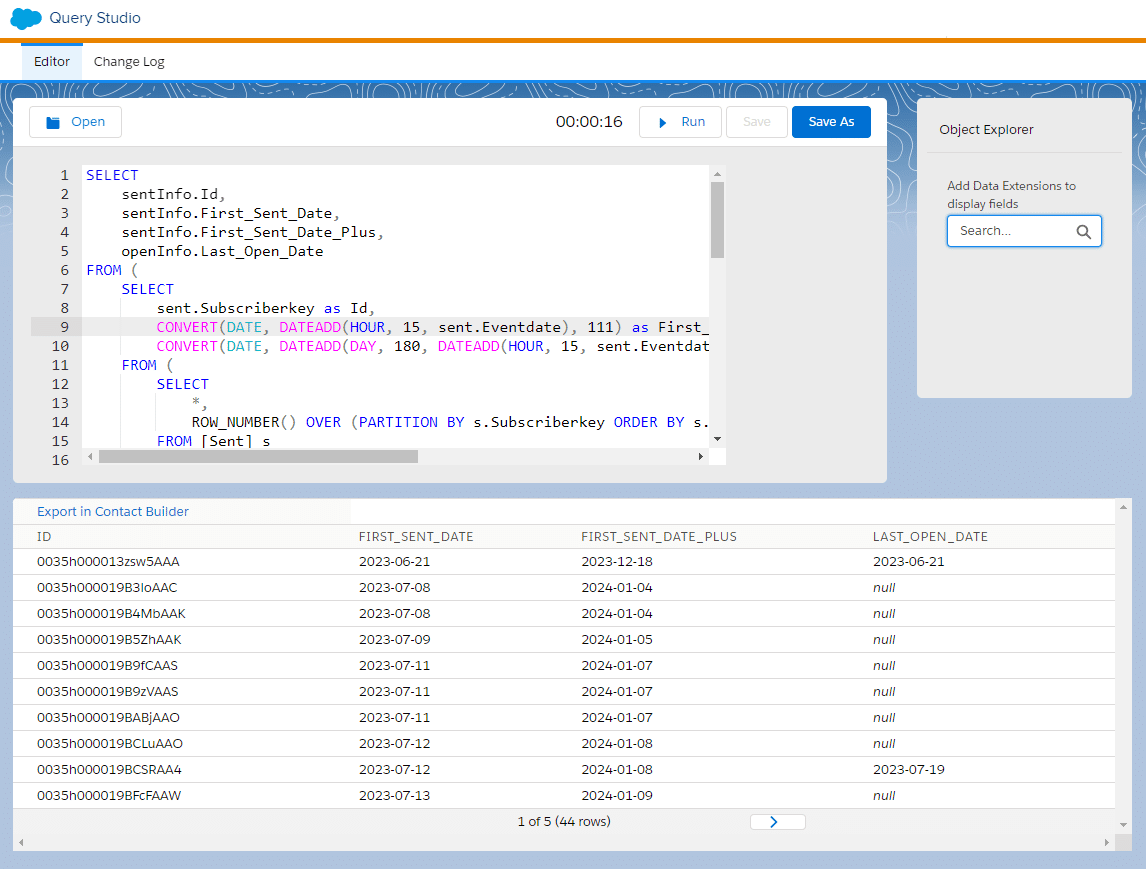
Task: Place cursor on openInfo.Last_Open_Date line
Action: (x=222, y=251)
